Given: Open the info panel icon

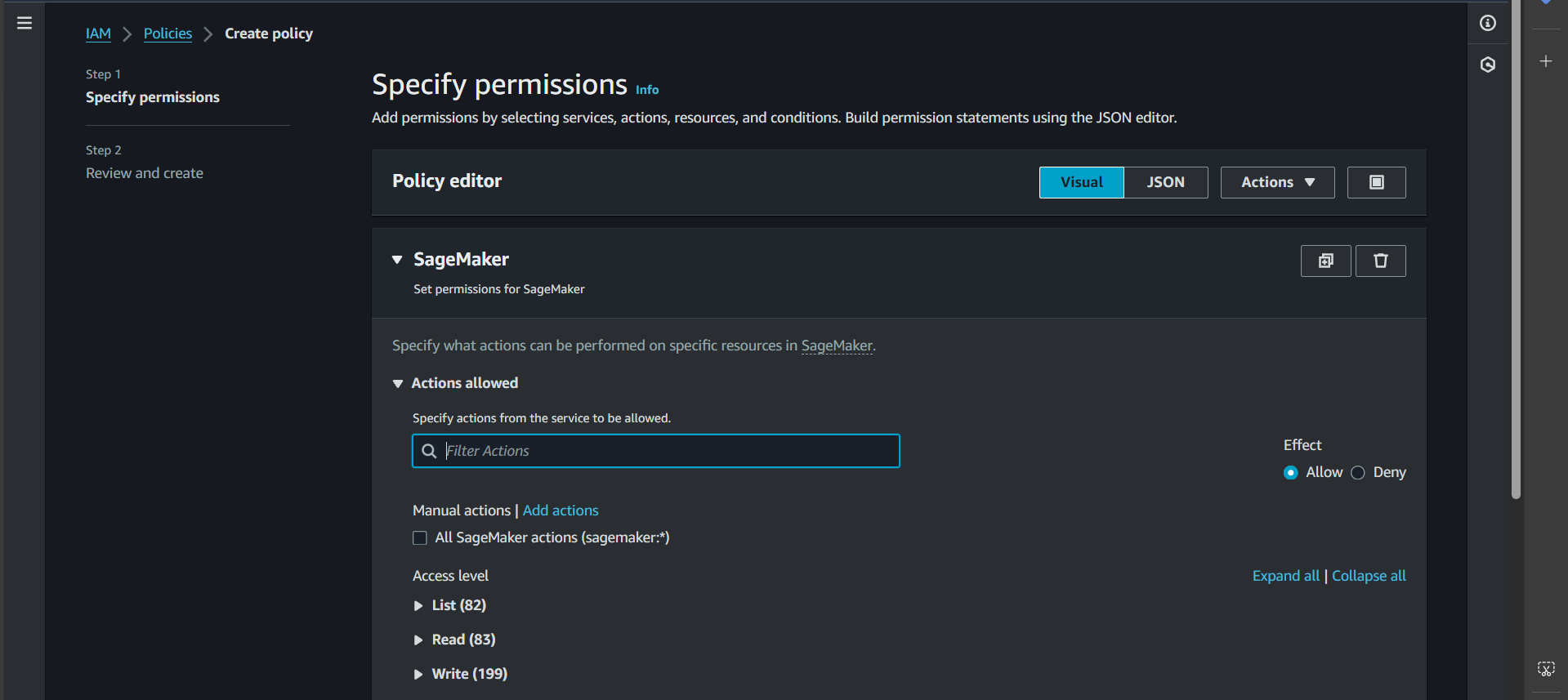Looking at the screenshot, I should point(1488,23).
